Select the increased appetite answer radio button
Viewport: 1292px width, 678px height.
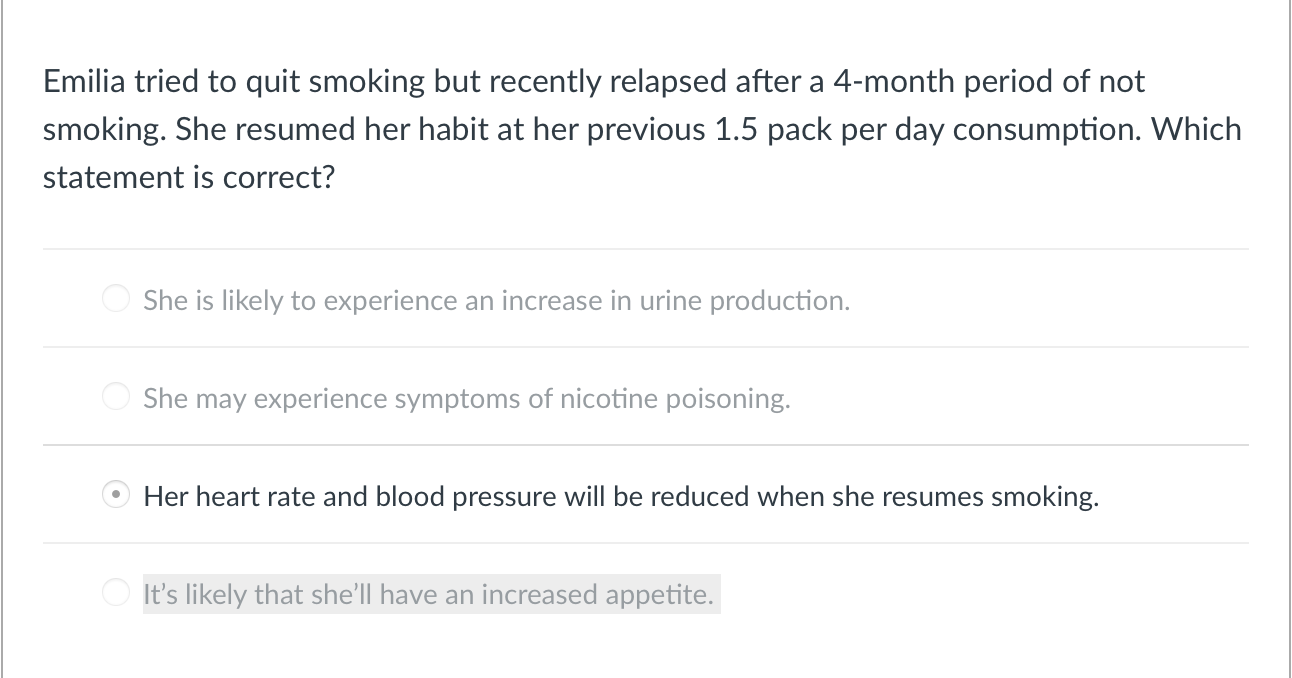(x=117, y=593)
